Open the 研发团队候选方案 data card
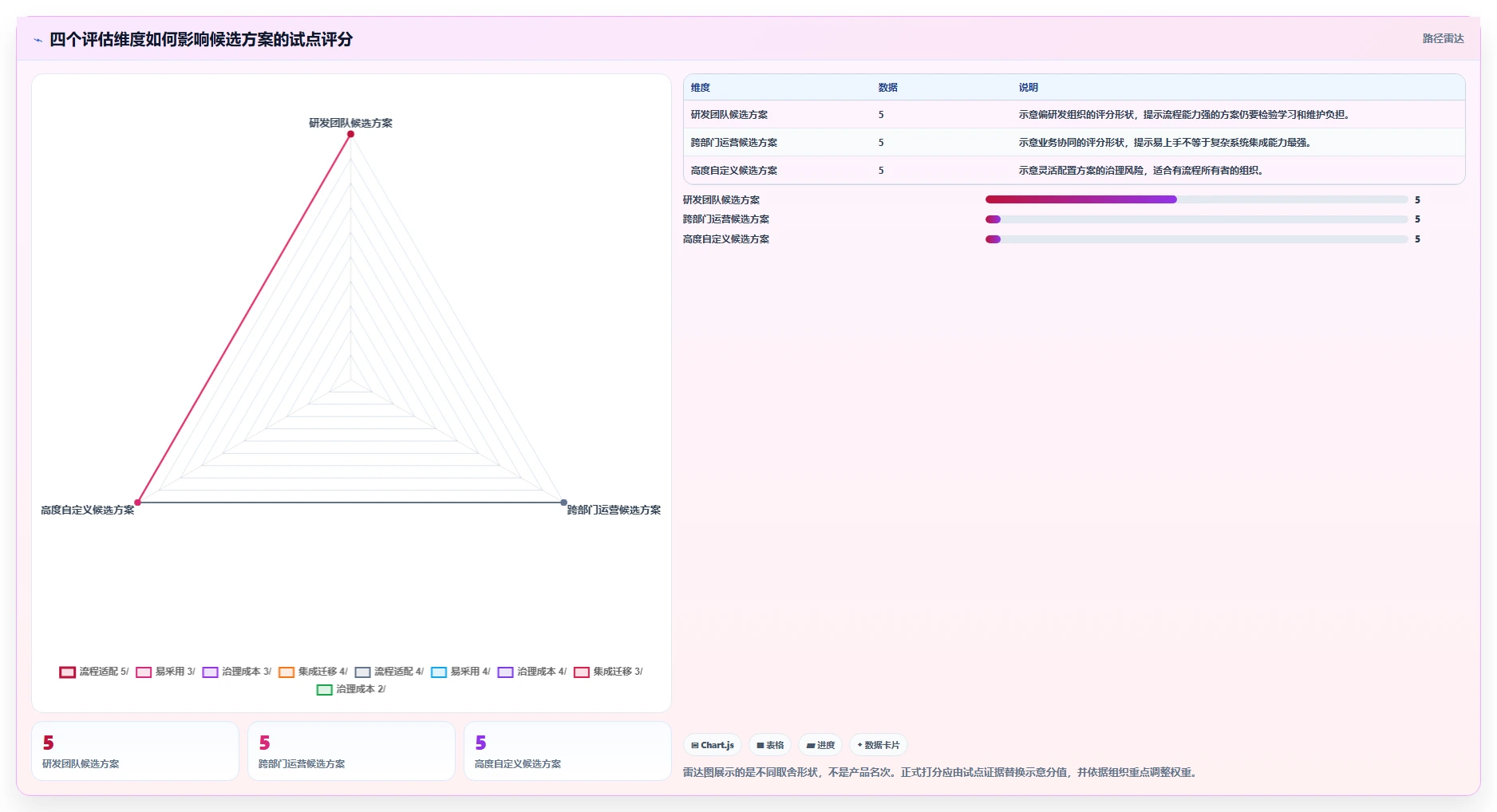The width and height of the screenshot is (1497, 812). click(x=135, y=751)
